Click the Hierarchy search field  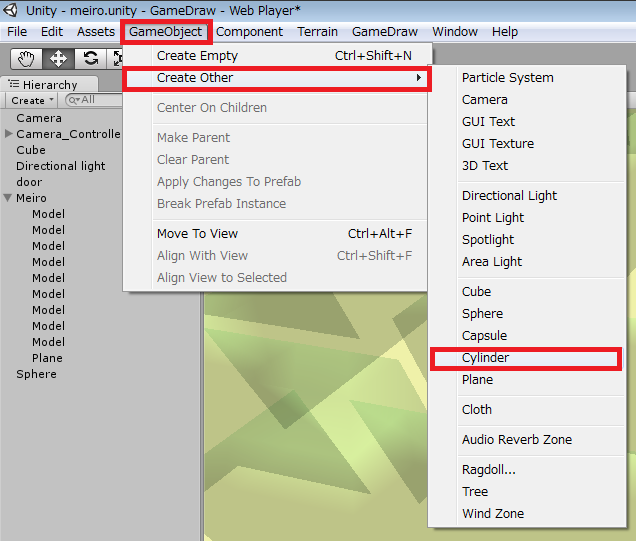click(x=94, y=100)
